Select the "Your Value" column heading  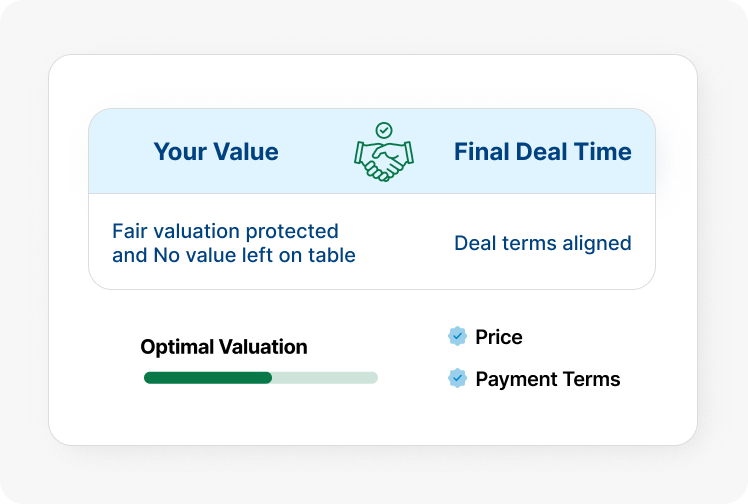(x=216, y=152)
